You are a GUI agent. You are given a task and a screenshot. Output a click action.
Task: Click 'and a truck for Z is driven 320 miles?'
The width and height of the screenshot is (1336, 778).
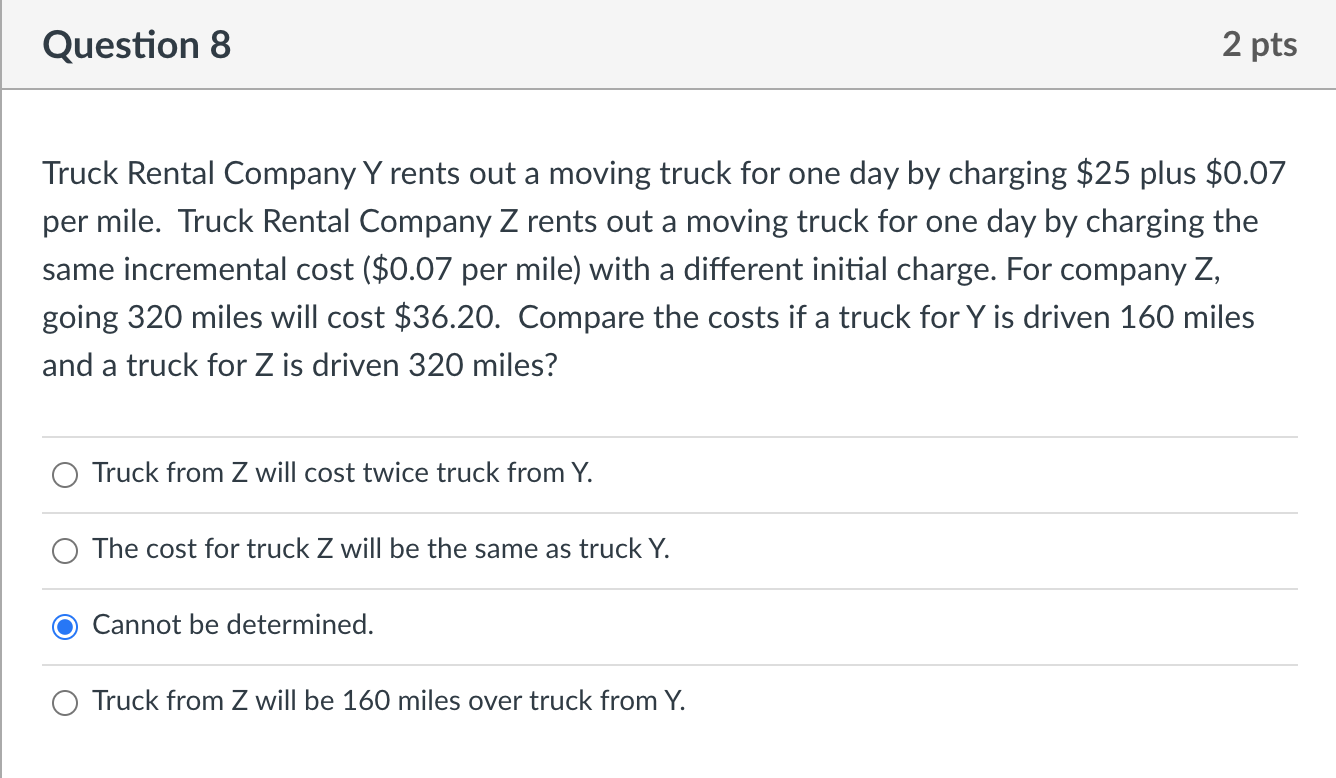click(300, 366)
